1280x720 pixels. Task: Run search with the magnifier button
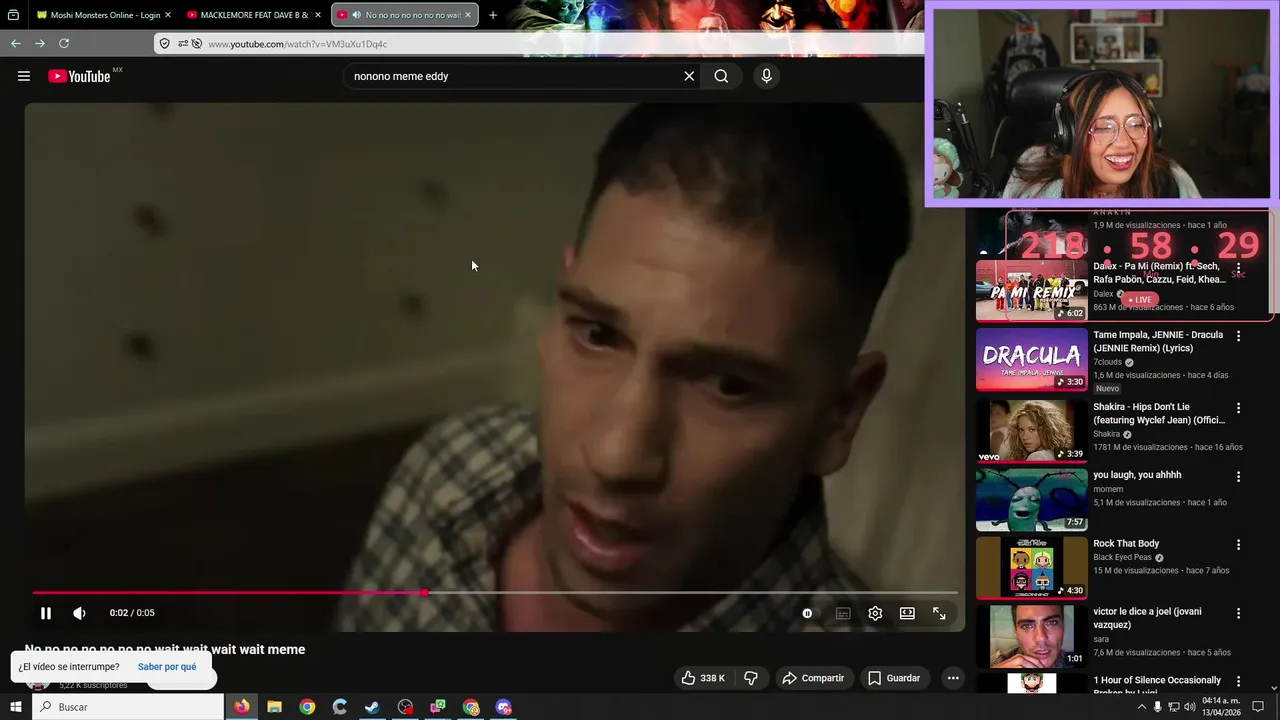pos(721,76)
